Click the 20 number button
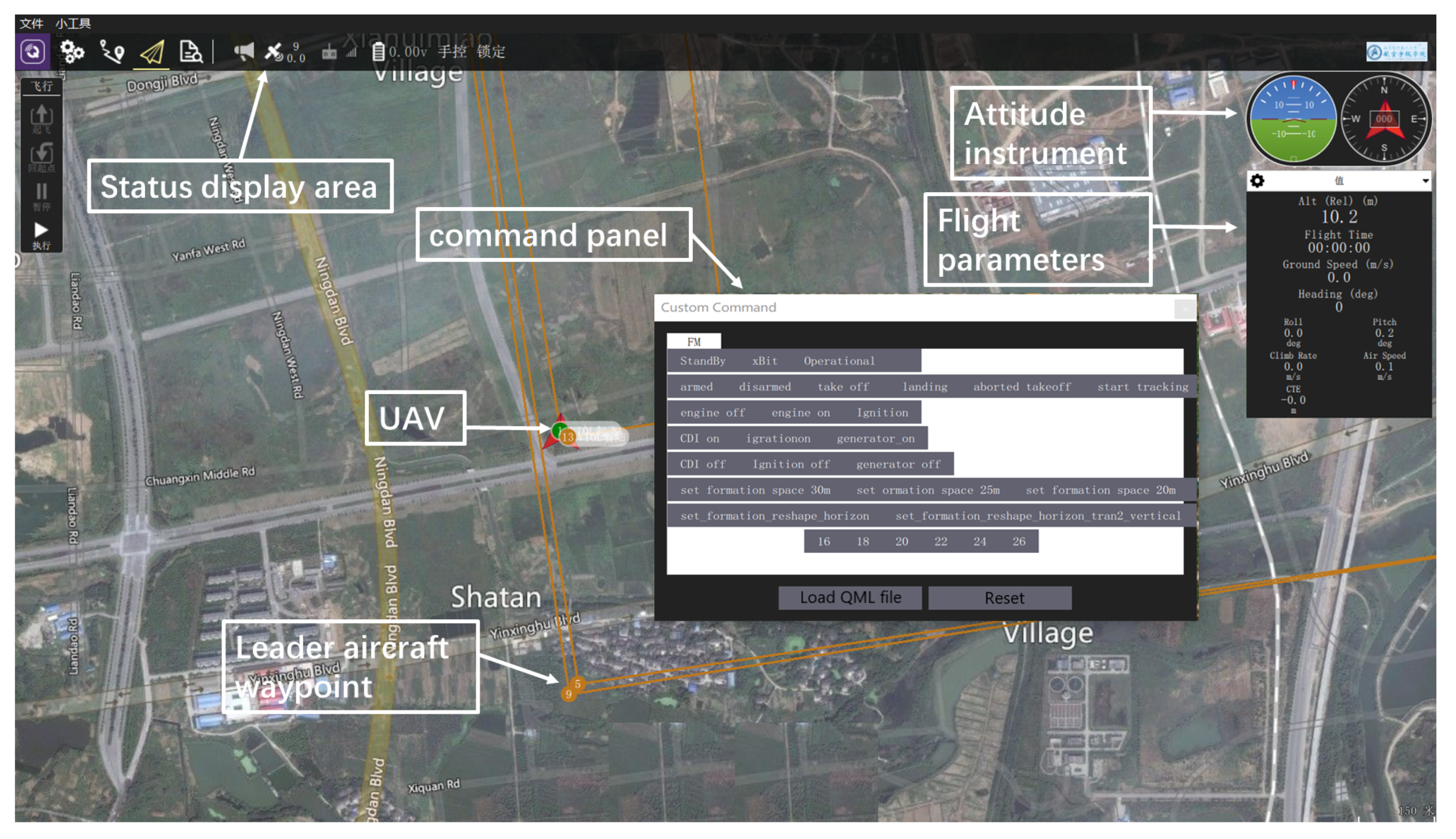 pyautogui.click(x=901, y=542)
